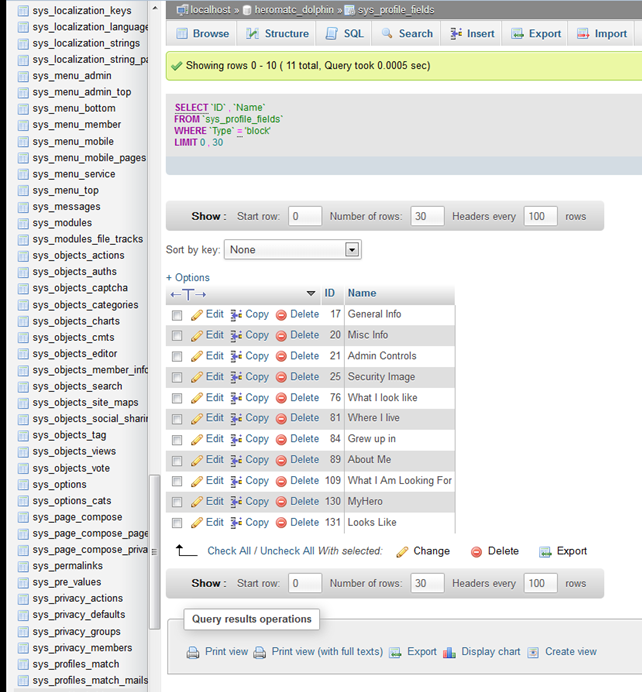
Task: Click the table icon next to sys_options
Action: coord(23,485)
